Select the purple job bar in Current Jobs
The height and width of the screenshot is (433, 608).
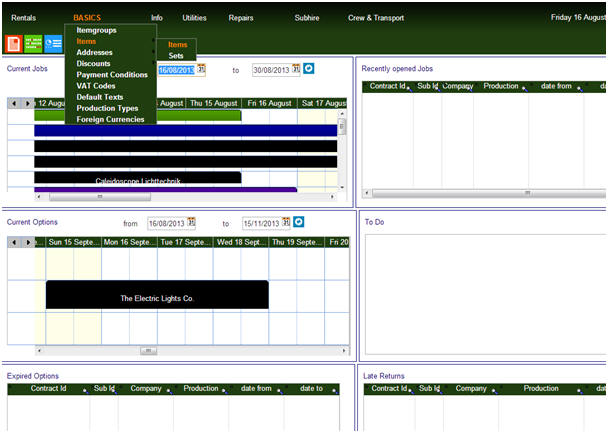[x=166, y=190]
